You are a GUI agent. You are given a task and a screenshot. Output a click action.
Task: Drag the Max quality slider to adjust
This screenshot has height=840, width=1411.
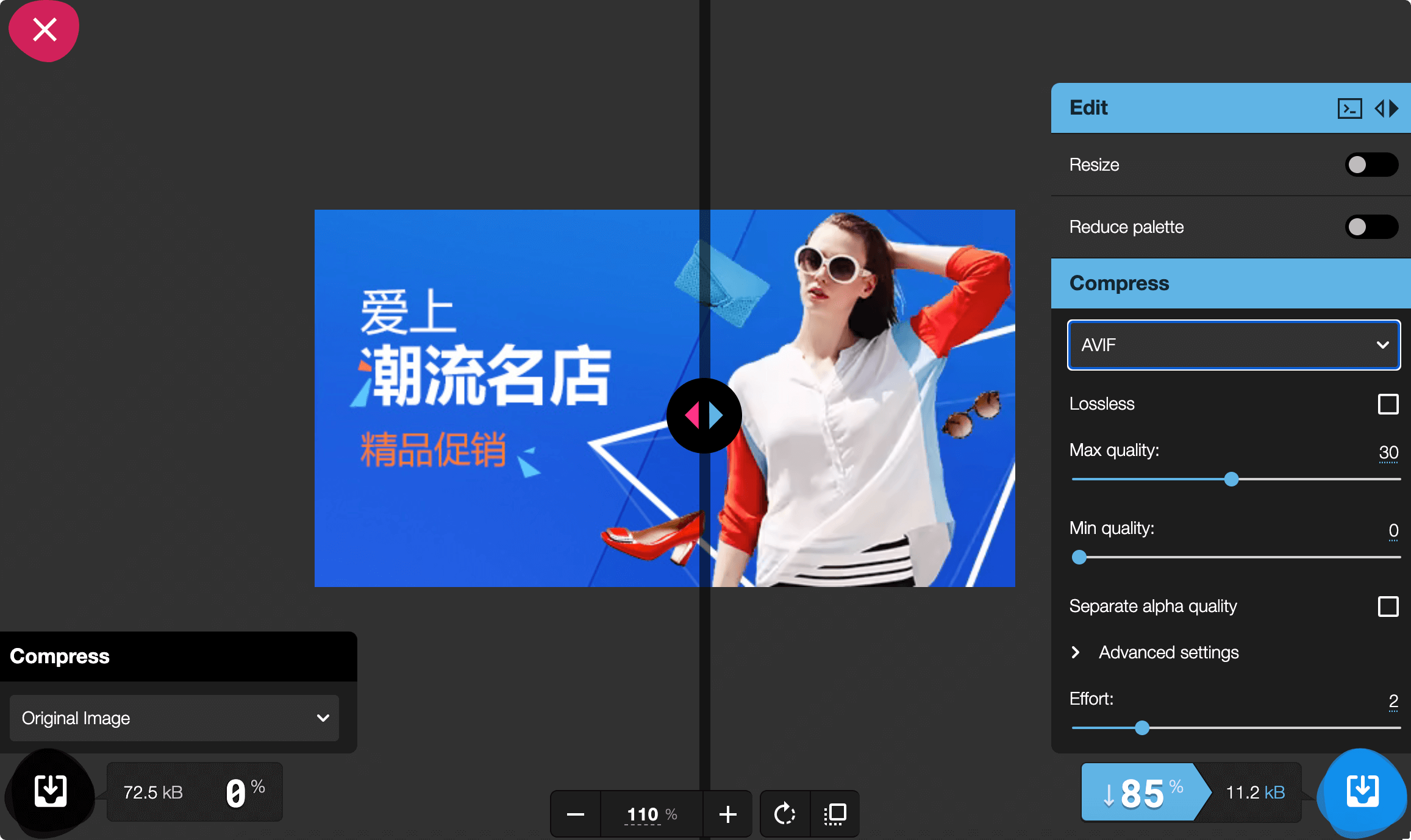coord(1230,479)
